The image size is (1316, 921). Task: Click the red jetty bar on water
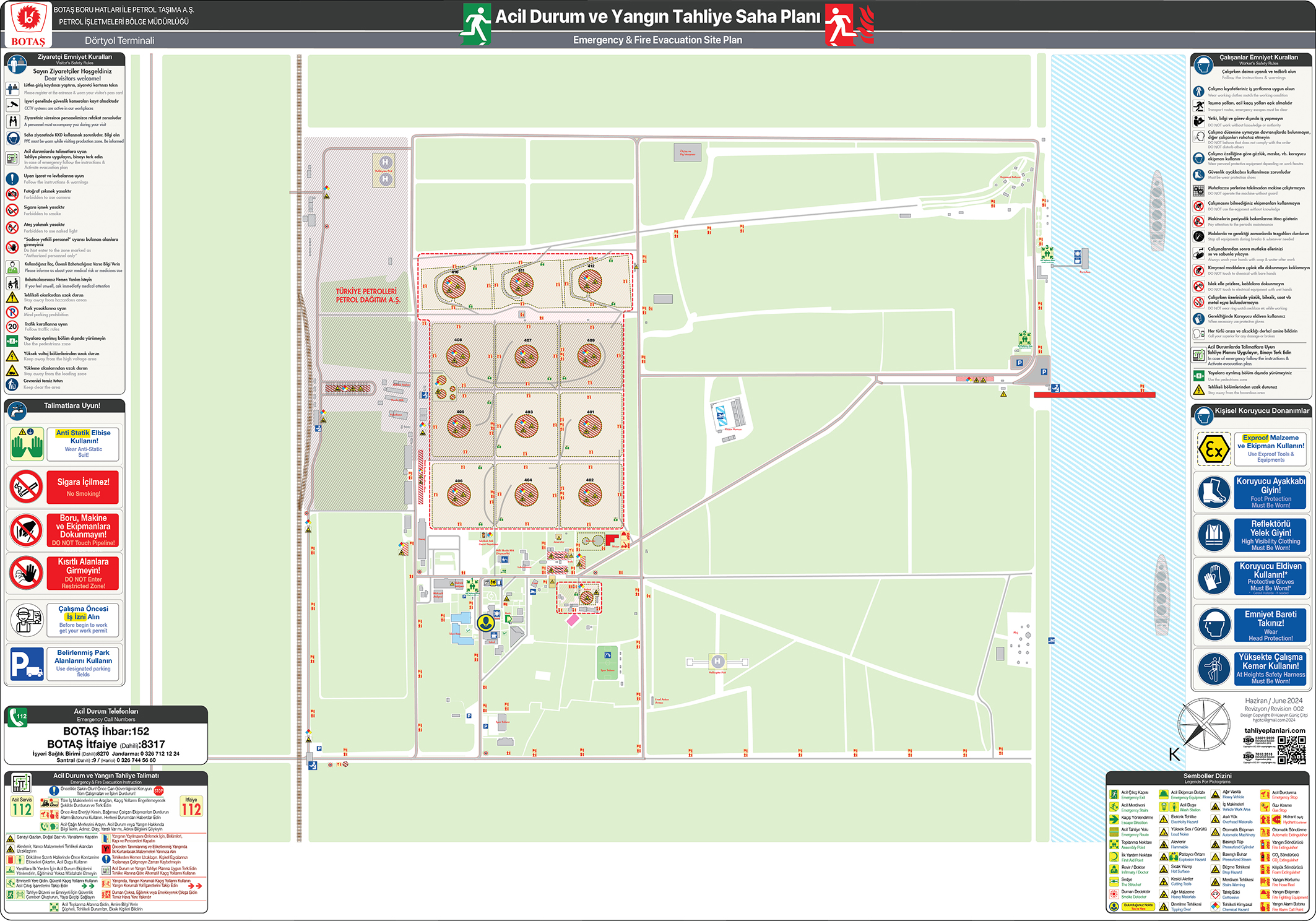pyautogui.click(x=1094, y=394)
